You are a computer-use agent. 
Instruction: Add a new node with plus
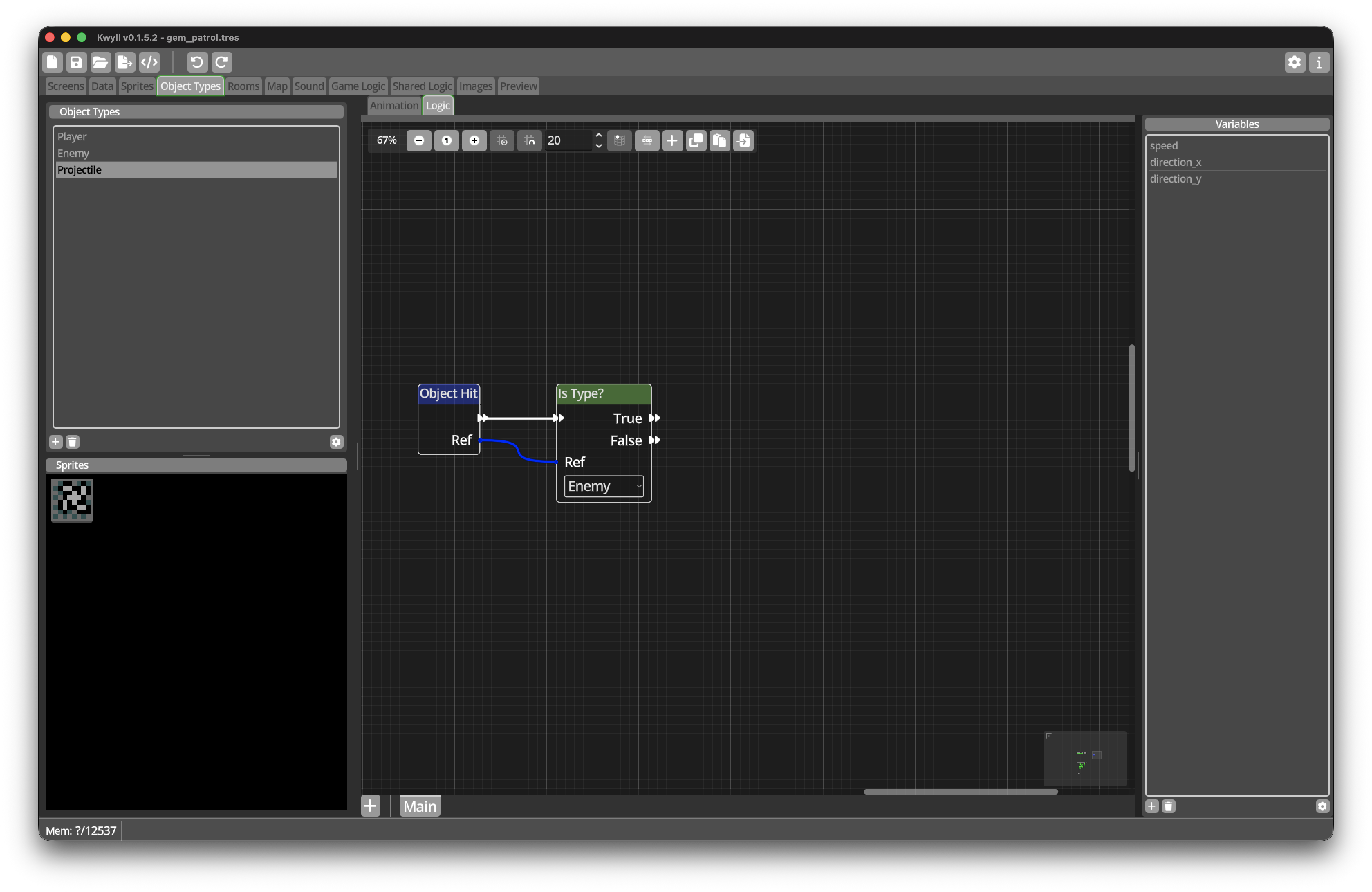point(672,141)
